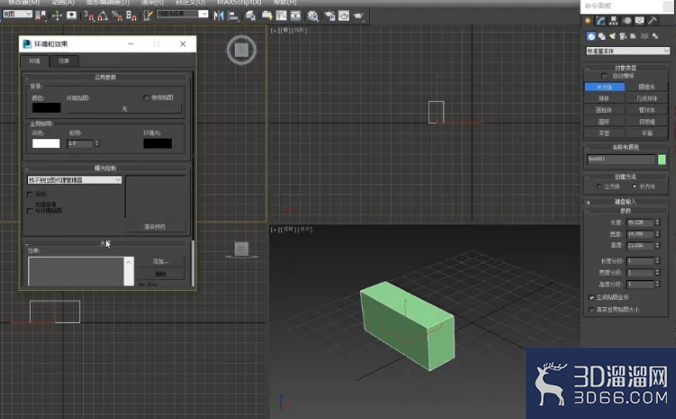This screenshot has height=419, width=676.
Task: Open the Modify tab in command panel
Action: [x=601, y=21]
